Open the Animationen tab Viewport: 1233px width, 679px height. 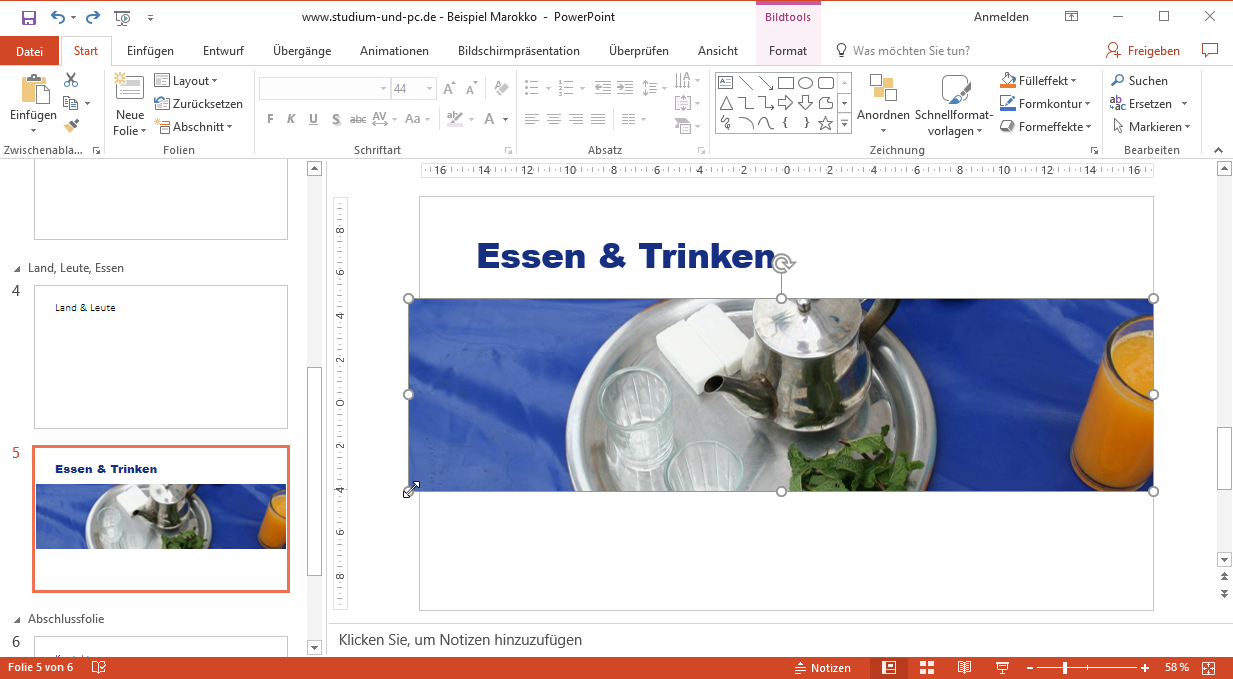tap(394, 51)
